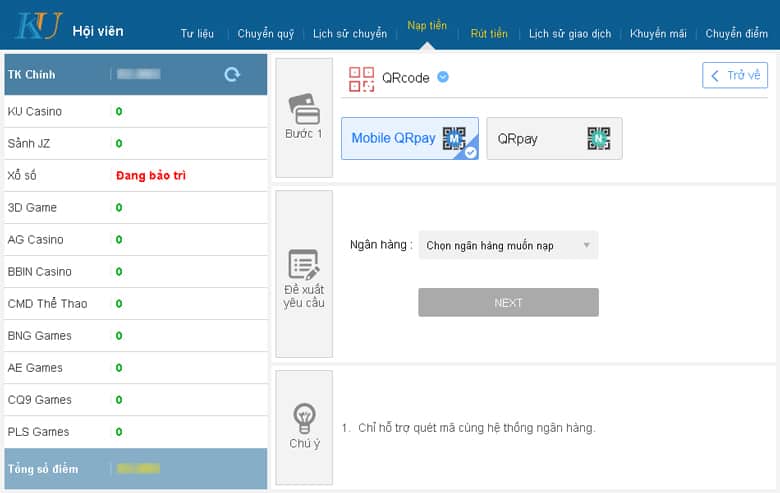The width and height of the screenshot is (780, 493).
Task: Open the Rút tiền tab
Action: (489, 34)
